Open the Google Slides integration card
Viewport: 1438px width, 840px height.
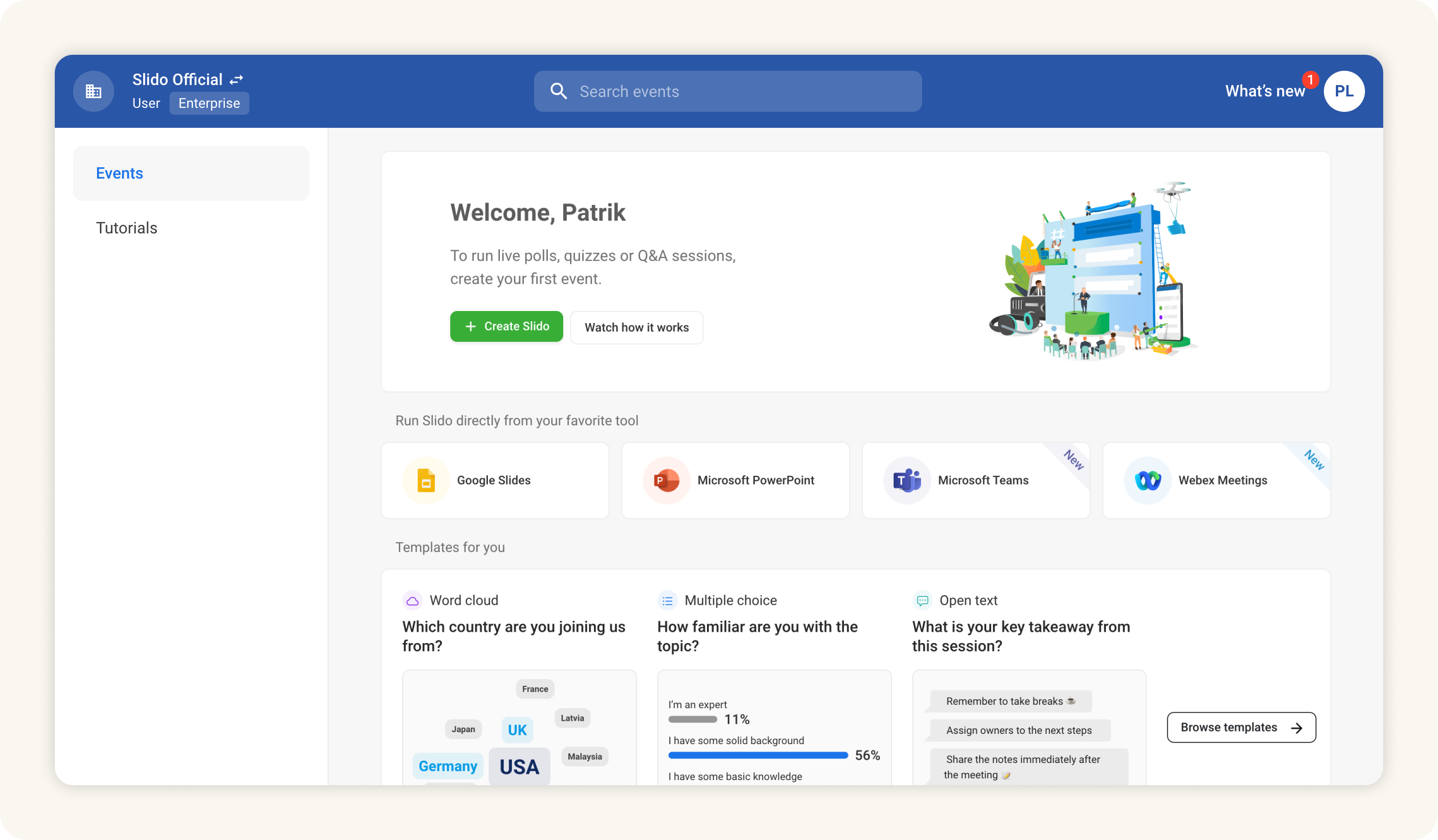click(495, 480)
